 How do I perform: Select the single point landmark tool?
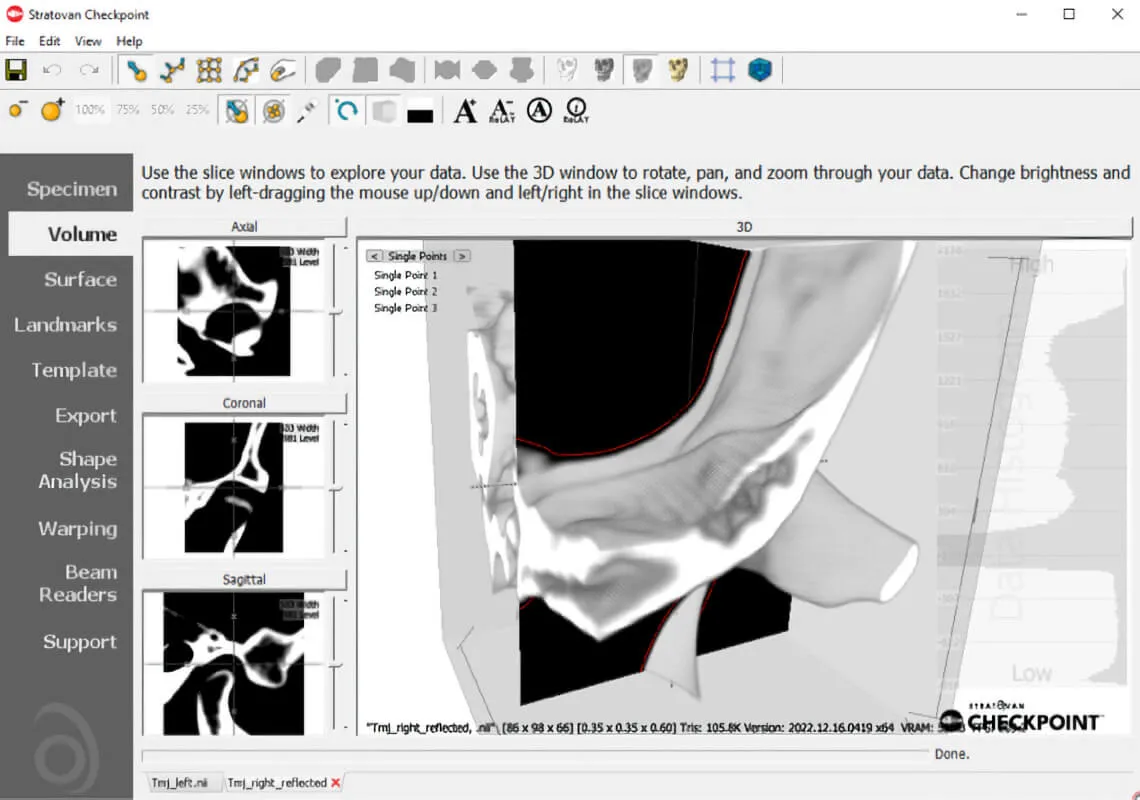pyautogui.click(x=137, y=70)
